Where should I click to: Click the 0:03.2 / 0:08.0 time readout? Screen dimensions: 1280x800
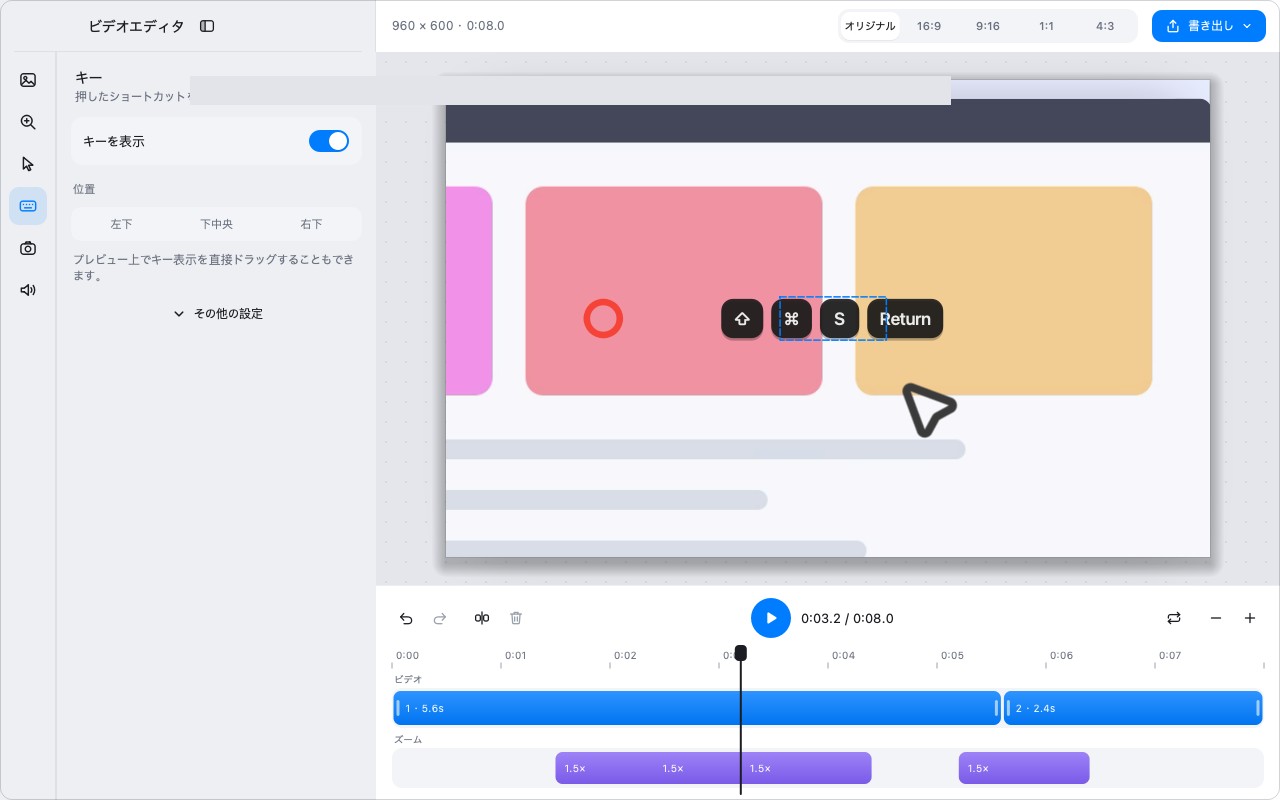847,618
